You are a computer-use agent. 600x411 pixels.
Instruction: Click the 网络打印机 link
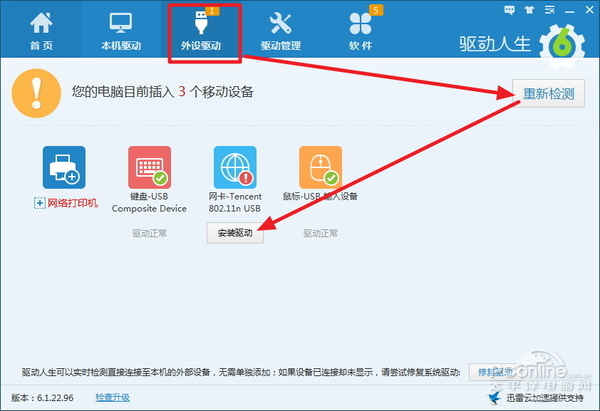click(x=72, y=203)
